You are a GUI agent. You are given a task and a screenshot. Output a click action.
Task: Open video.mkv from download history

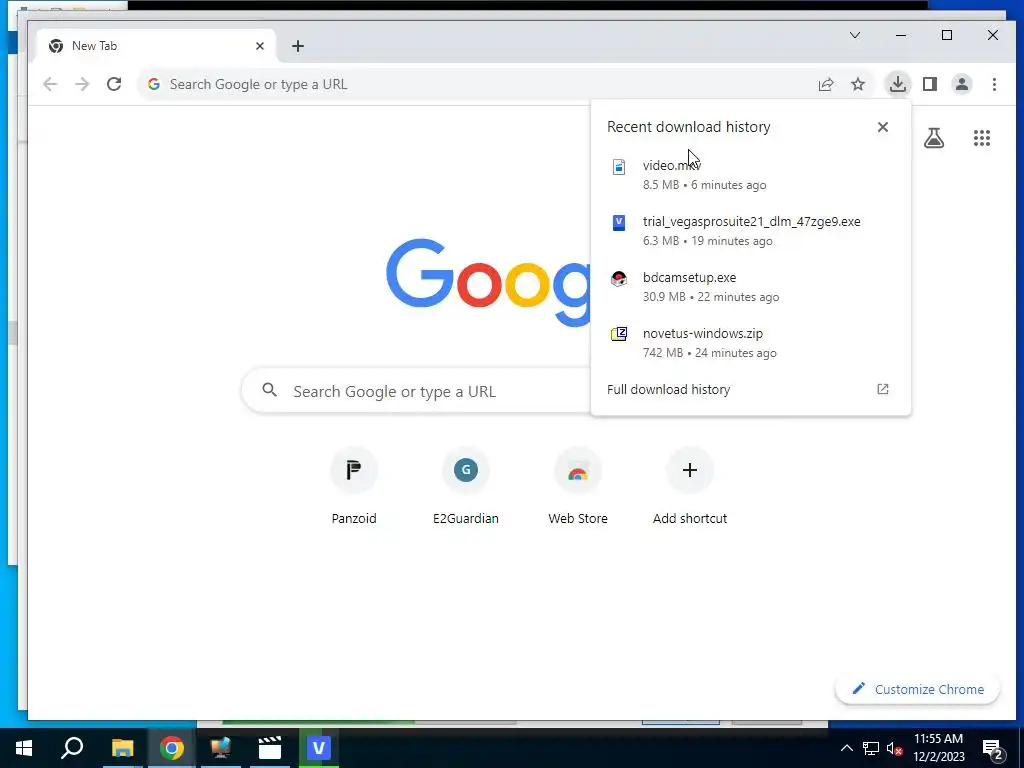click(x=751, y=175)
